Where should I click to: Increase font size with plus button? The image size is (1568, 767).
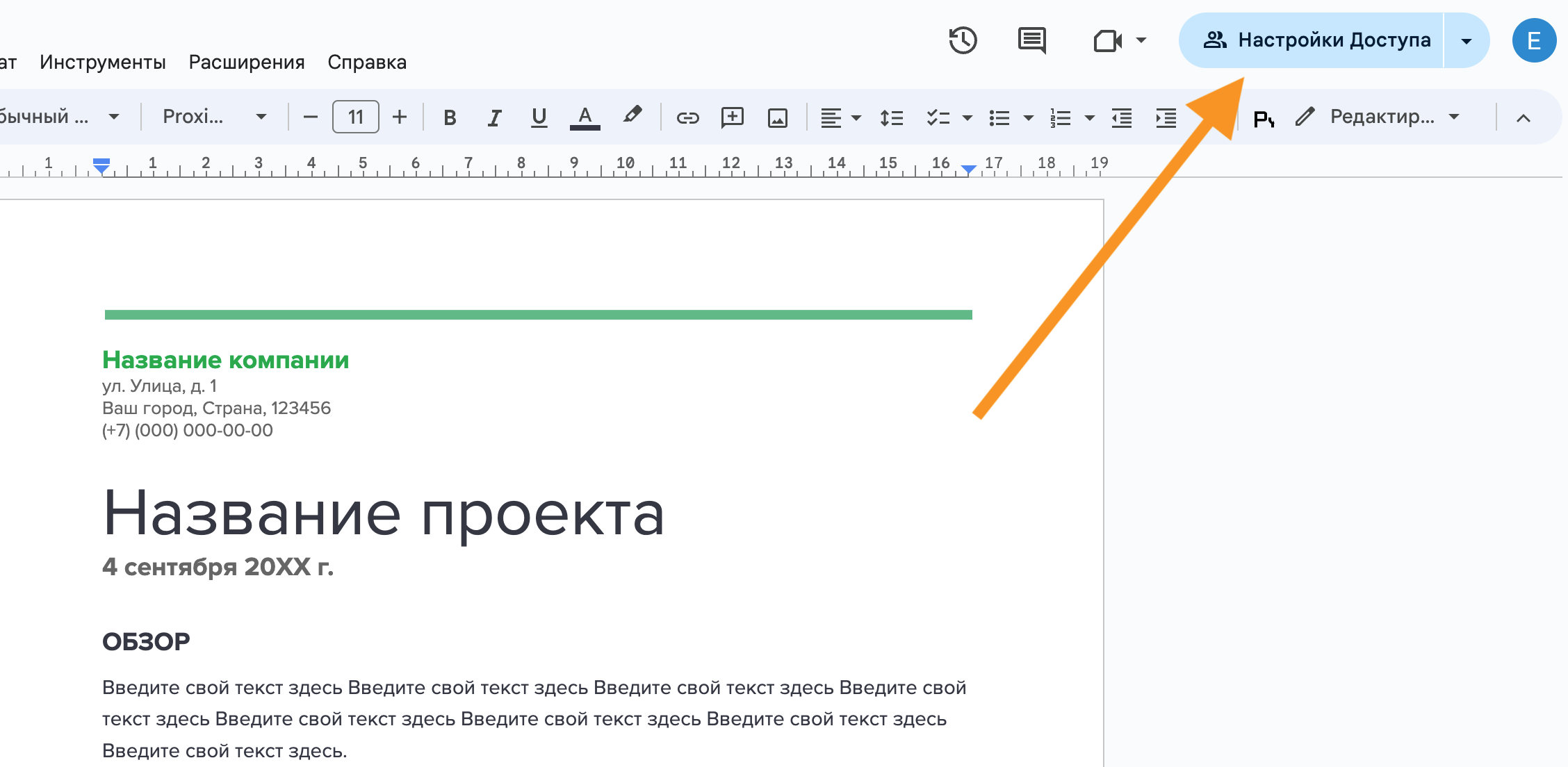400,117
